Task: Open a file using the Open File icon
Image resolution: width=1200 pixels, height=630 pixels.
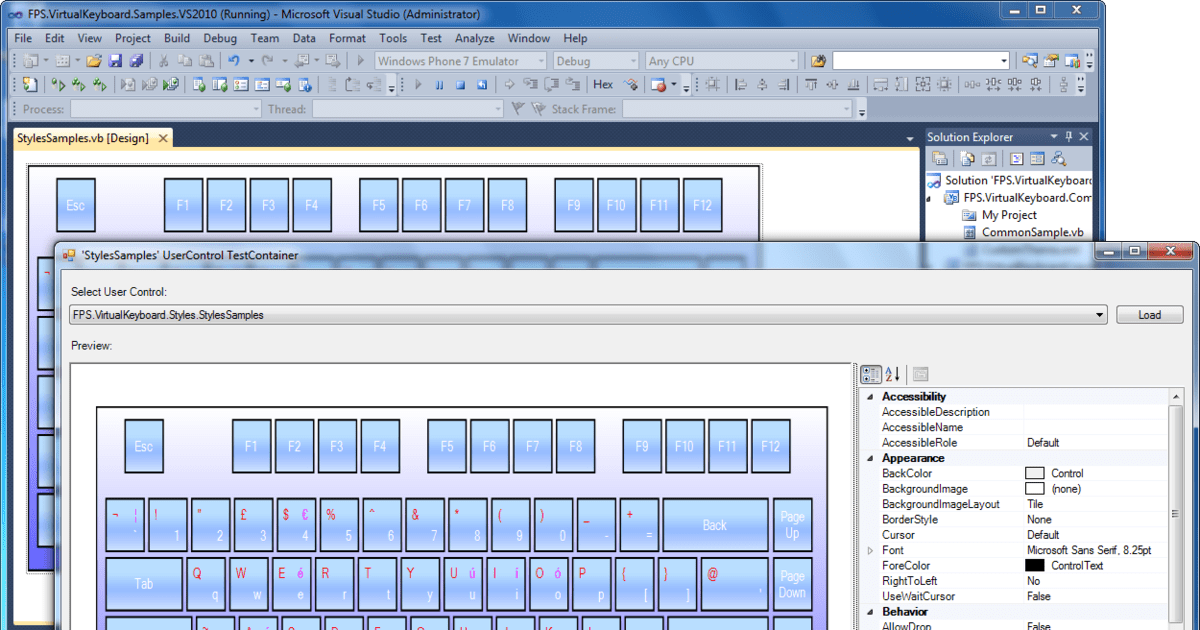Action: click(92, 61)
